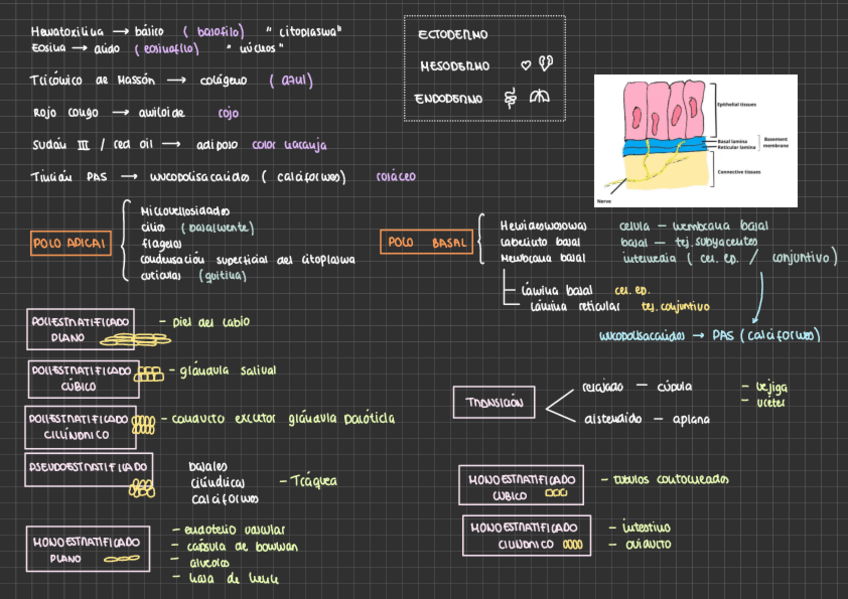The width and height of the screenshot is (848, 599).
Task: Select yellow cubic cells beside Poliestratificado Cúbico
Action: [150, 373]
